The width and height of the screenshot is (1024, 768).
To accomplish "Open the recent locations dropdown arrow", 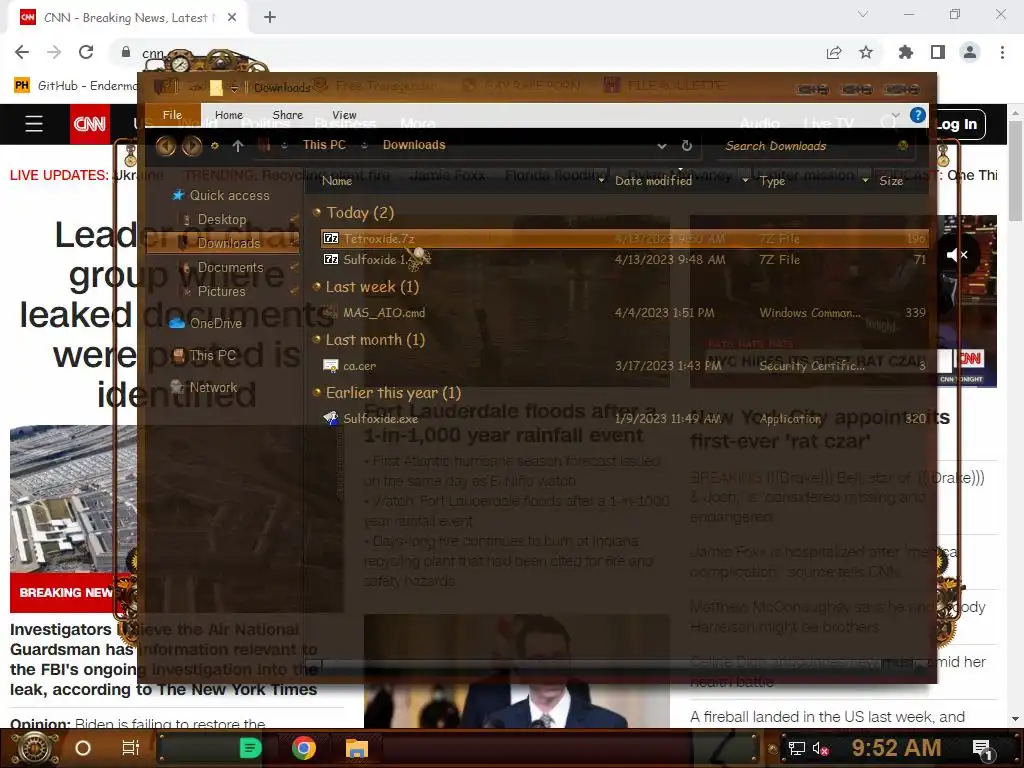I will (x=214, y=146).
